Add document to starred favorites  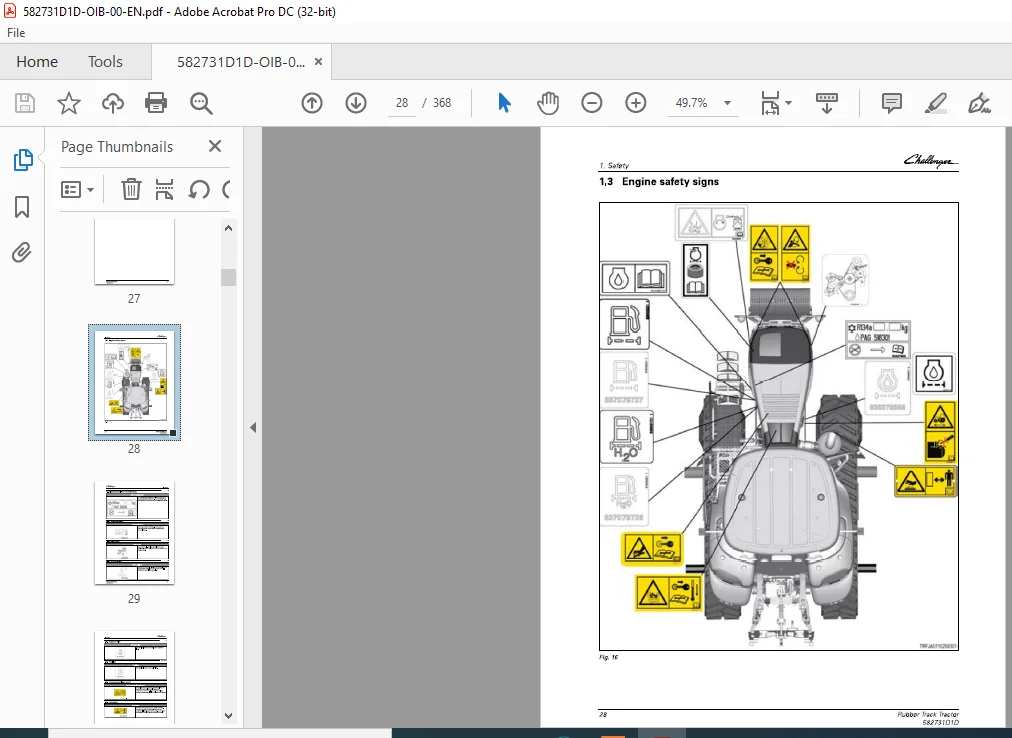click(69, 103)
